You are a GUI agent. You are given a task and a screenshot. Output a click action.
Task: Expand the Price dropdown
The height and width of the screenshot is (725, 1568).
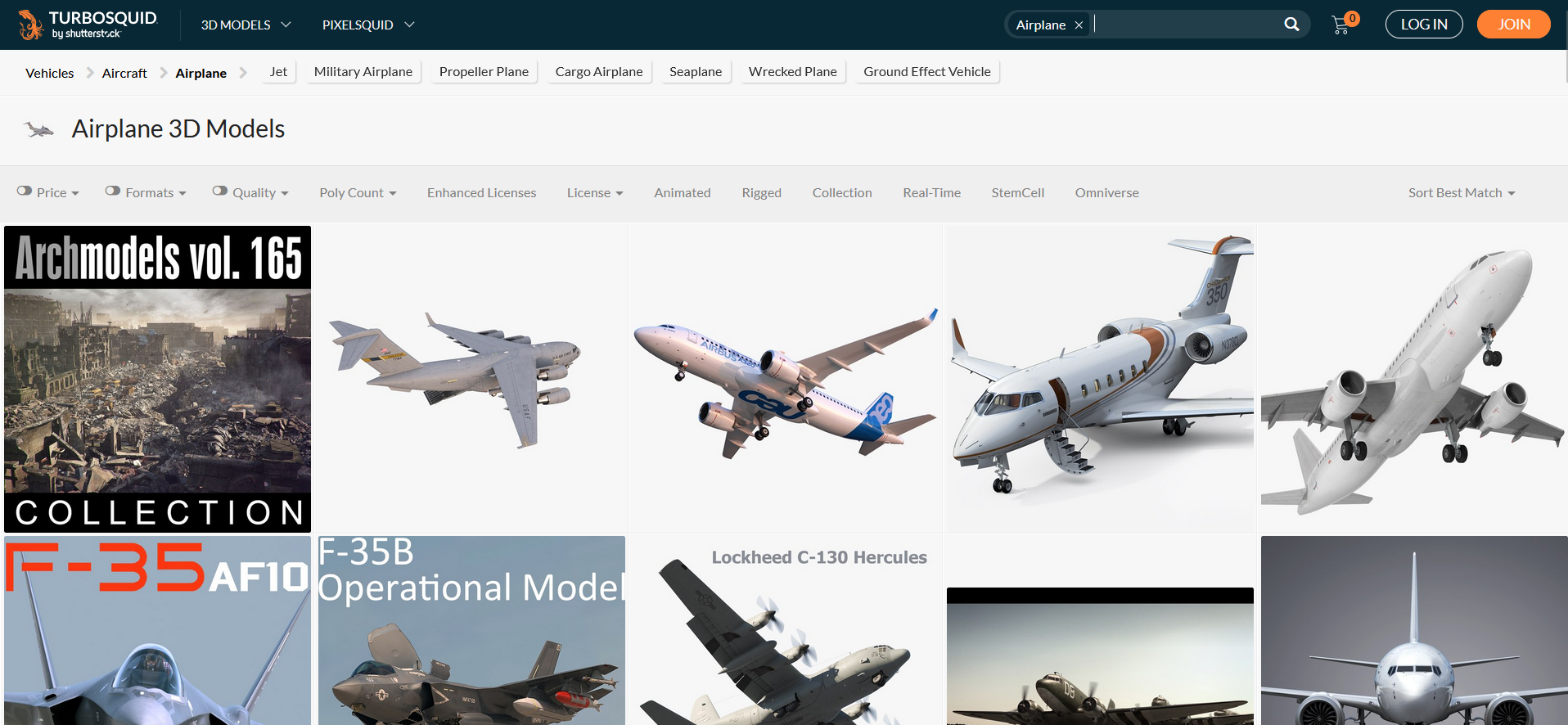point(58,193)
